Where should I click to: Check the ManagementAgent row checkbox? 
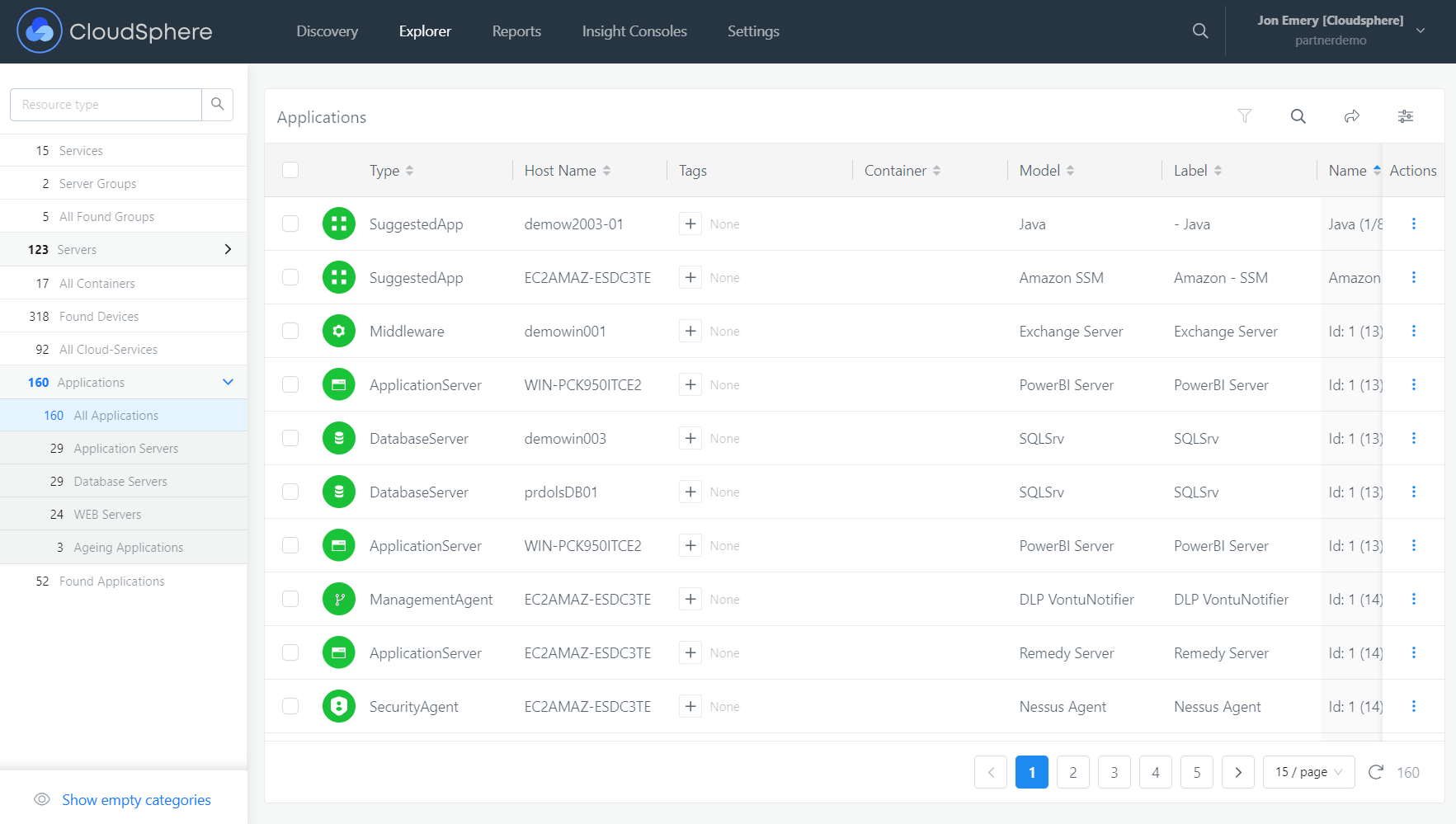pyautogui.click(x=290, y=599)
